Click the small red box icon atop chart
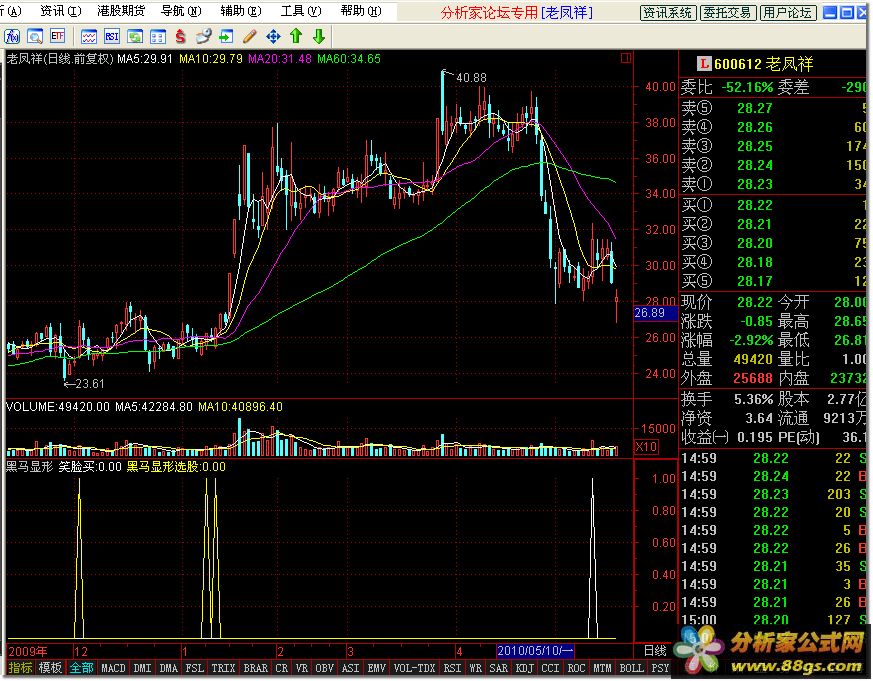Screen dimensions: 873x681 [626, 58]
